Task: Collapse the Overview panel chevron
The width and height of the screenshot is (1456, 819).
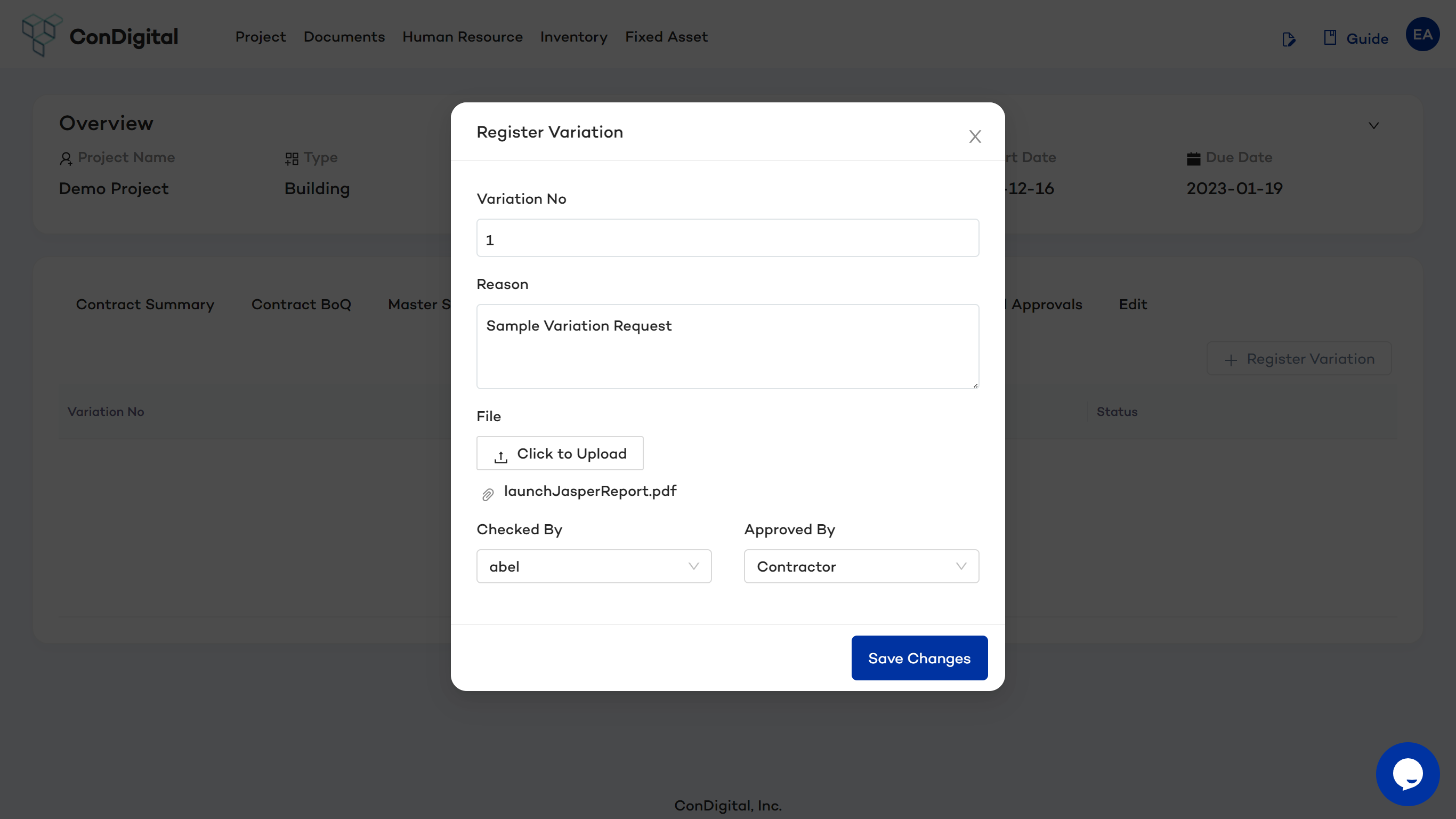Action: coord(1373,125)
